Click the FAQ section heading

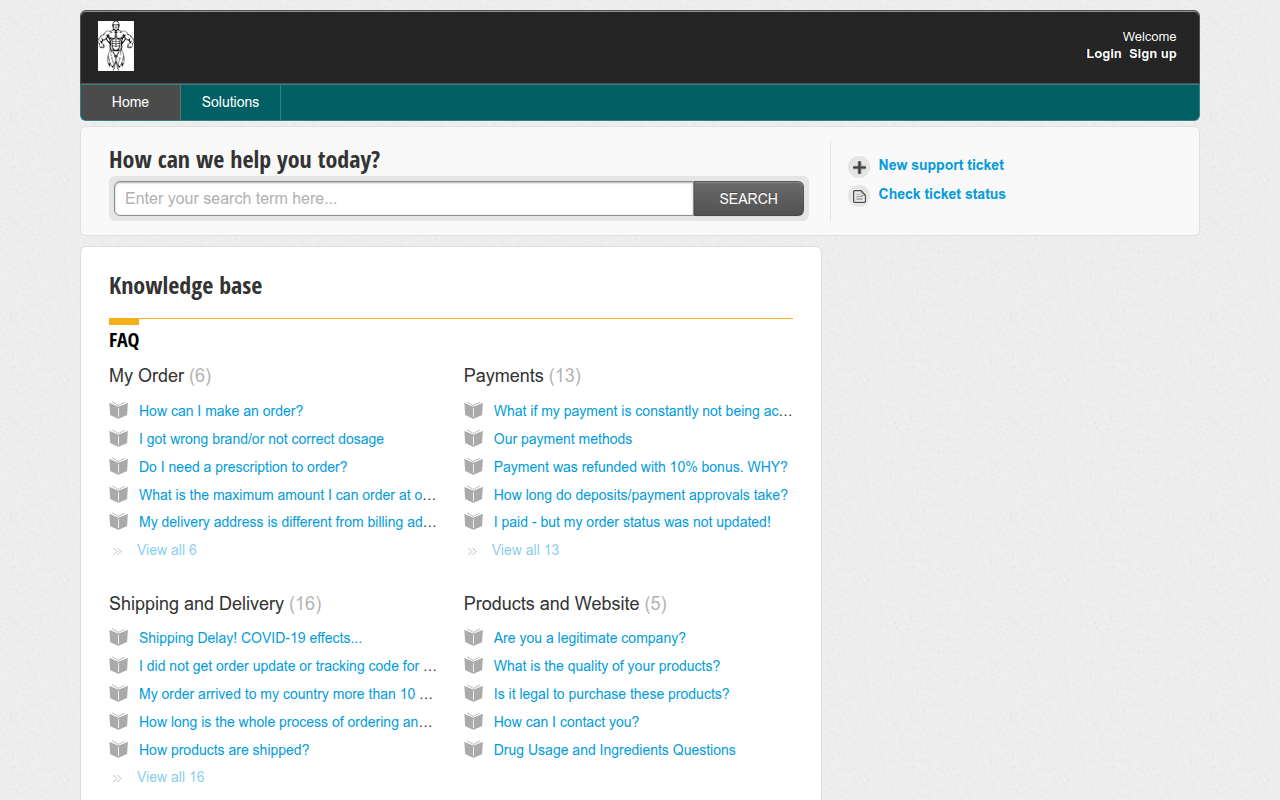coord(124,341)
